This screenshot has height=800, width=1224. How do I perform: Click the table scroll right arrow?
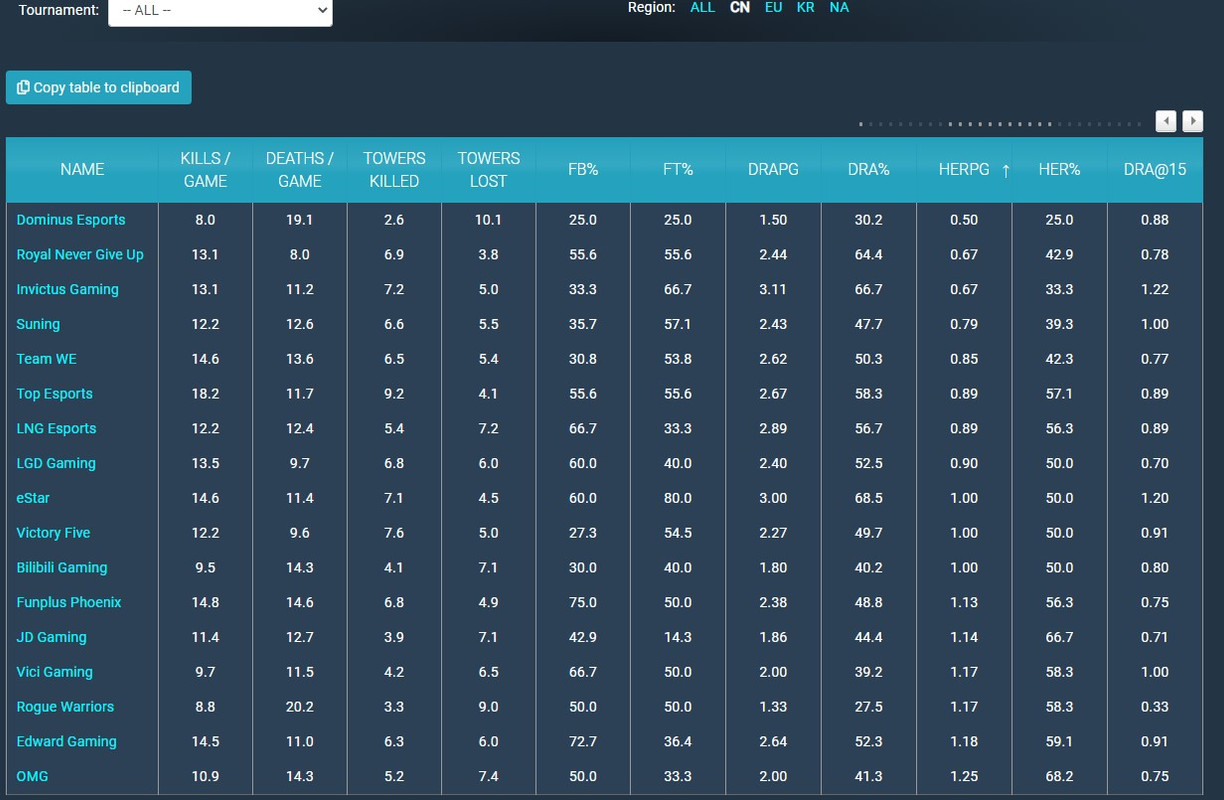1192,121
